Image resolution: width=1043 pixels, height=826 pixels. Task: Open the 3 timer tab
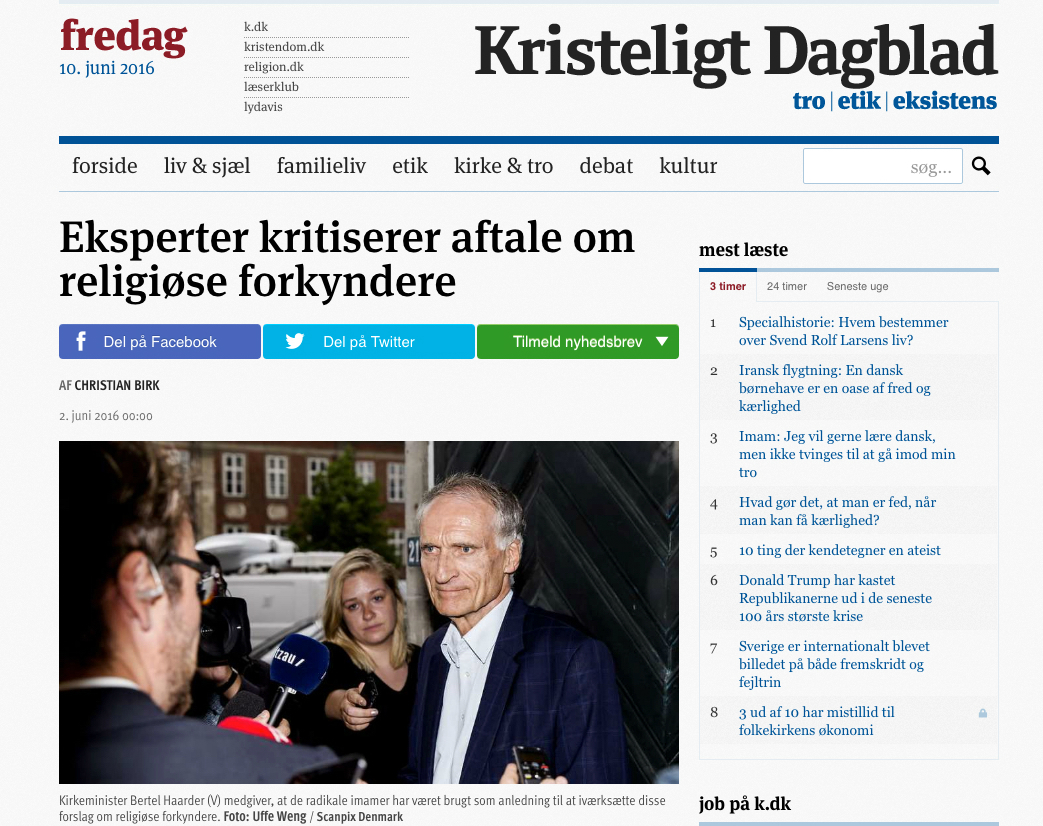point(728,286)
